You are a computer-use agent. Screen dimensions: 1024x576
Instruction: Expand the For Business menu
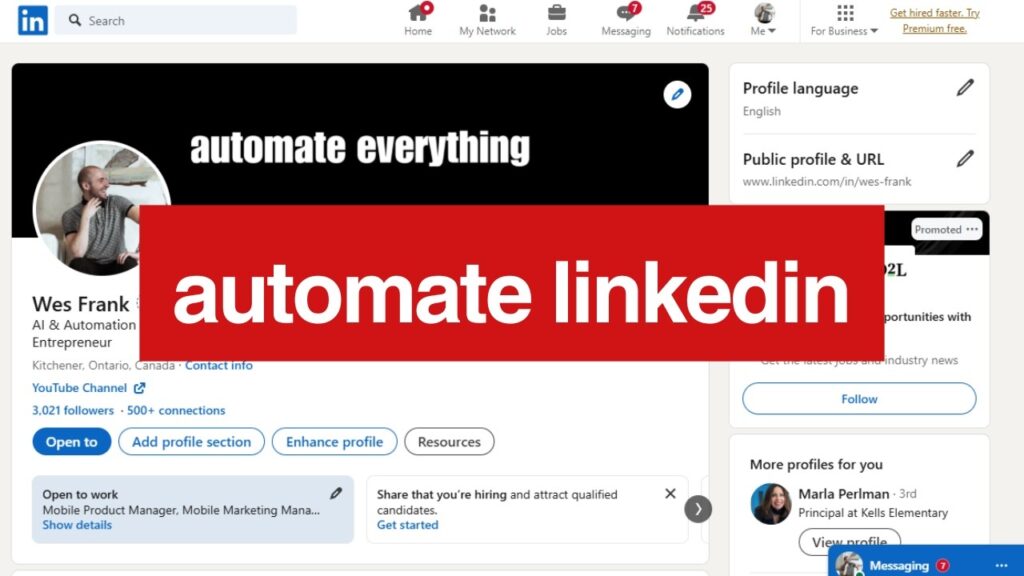[845, 20]
